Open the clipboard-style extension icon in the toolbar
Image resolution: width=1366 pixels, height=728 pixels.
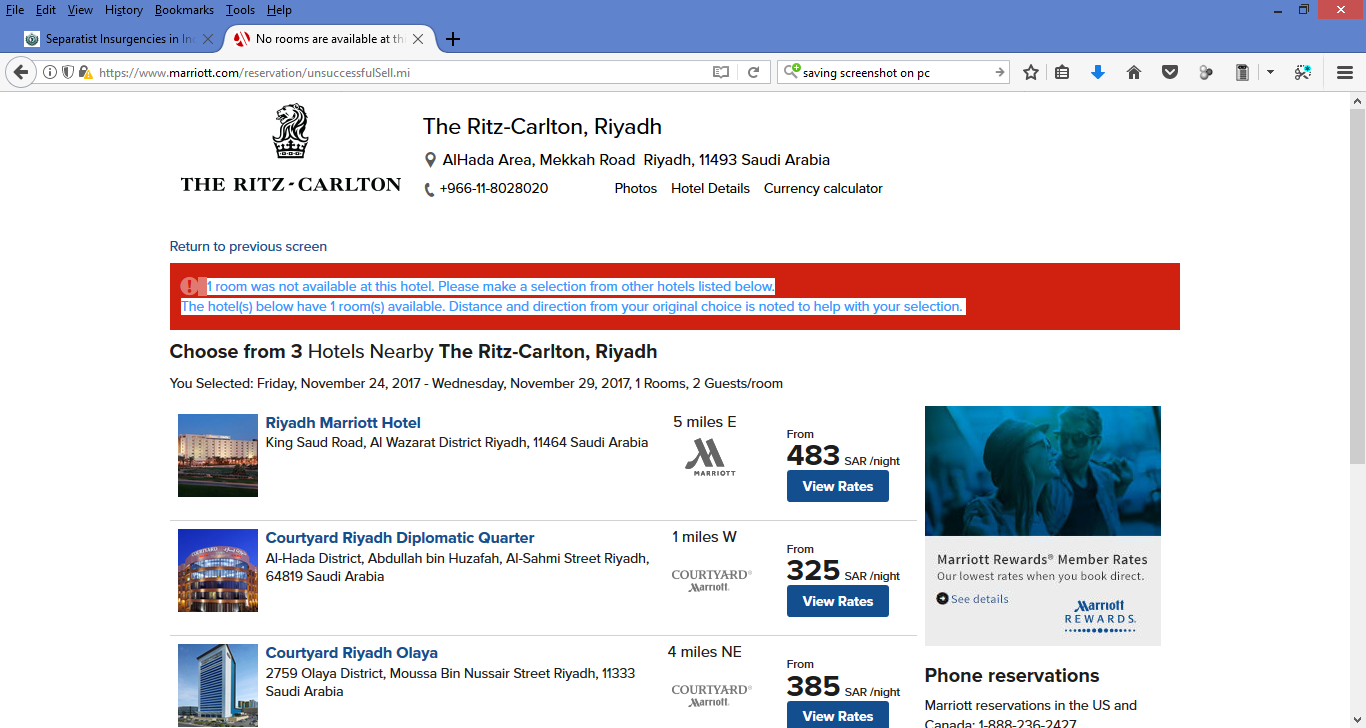click(1242, 72)
